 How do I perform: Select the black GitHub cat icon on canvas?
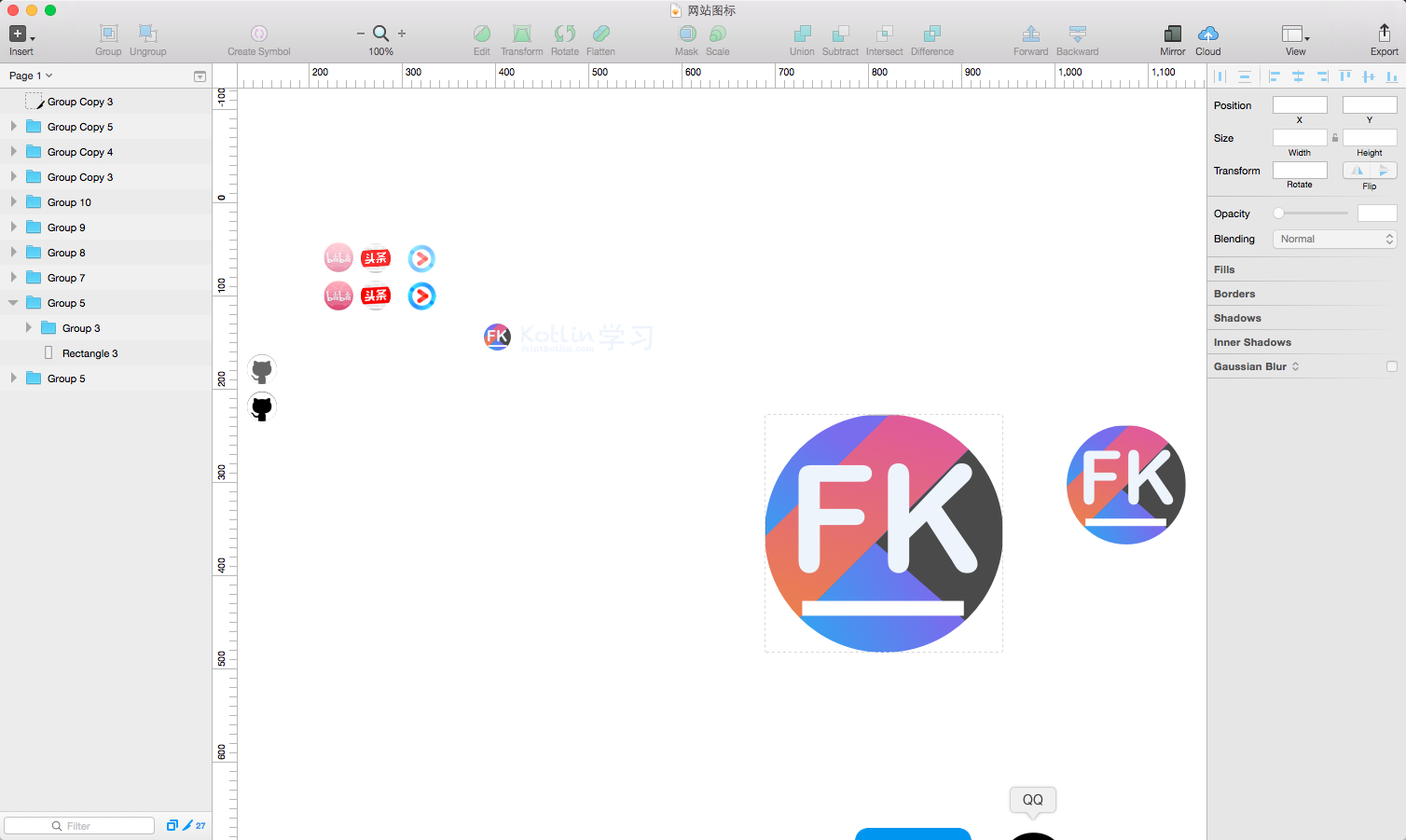262,407
